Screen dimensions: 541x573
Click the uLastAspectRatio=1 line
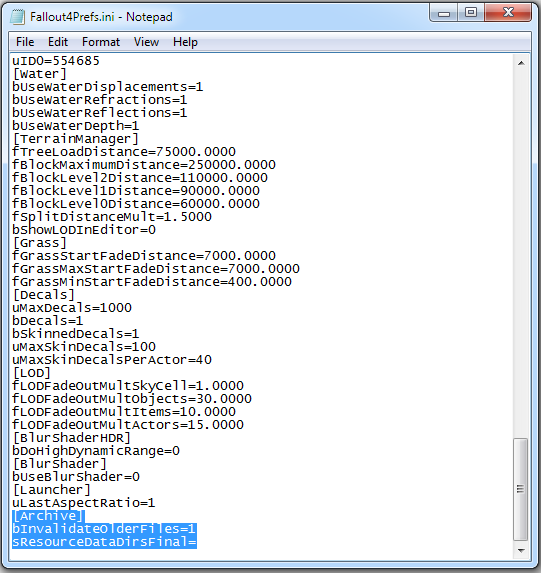click(84, 503)
